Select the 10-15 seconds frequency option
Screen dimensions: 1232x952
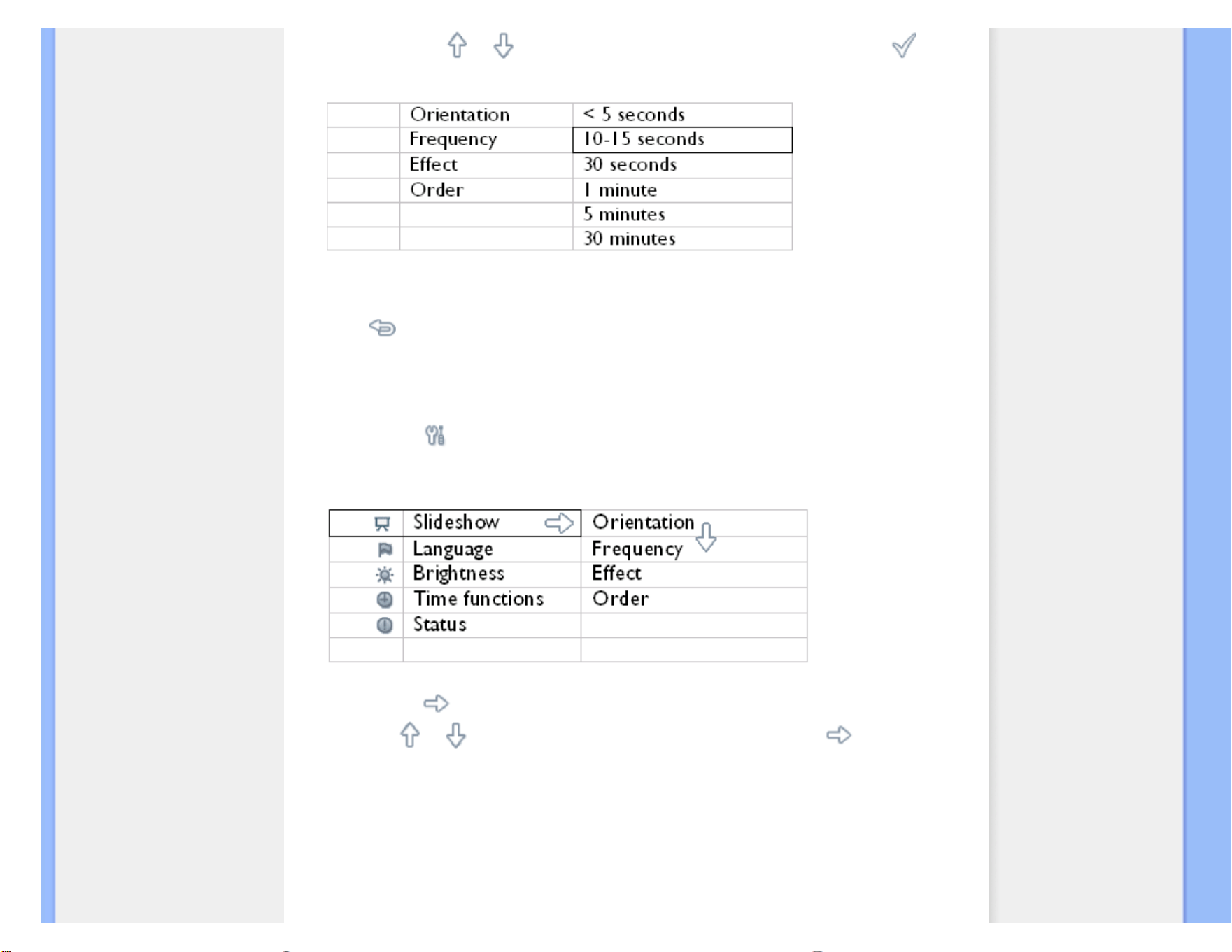click(x=682, y=139)
